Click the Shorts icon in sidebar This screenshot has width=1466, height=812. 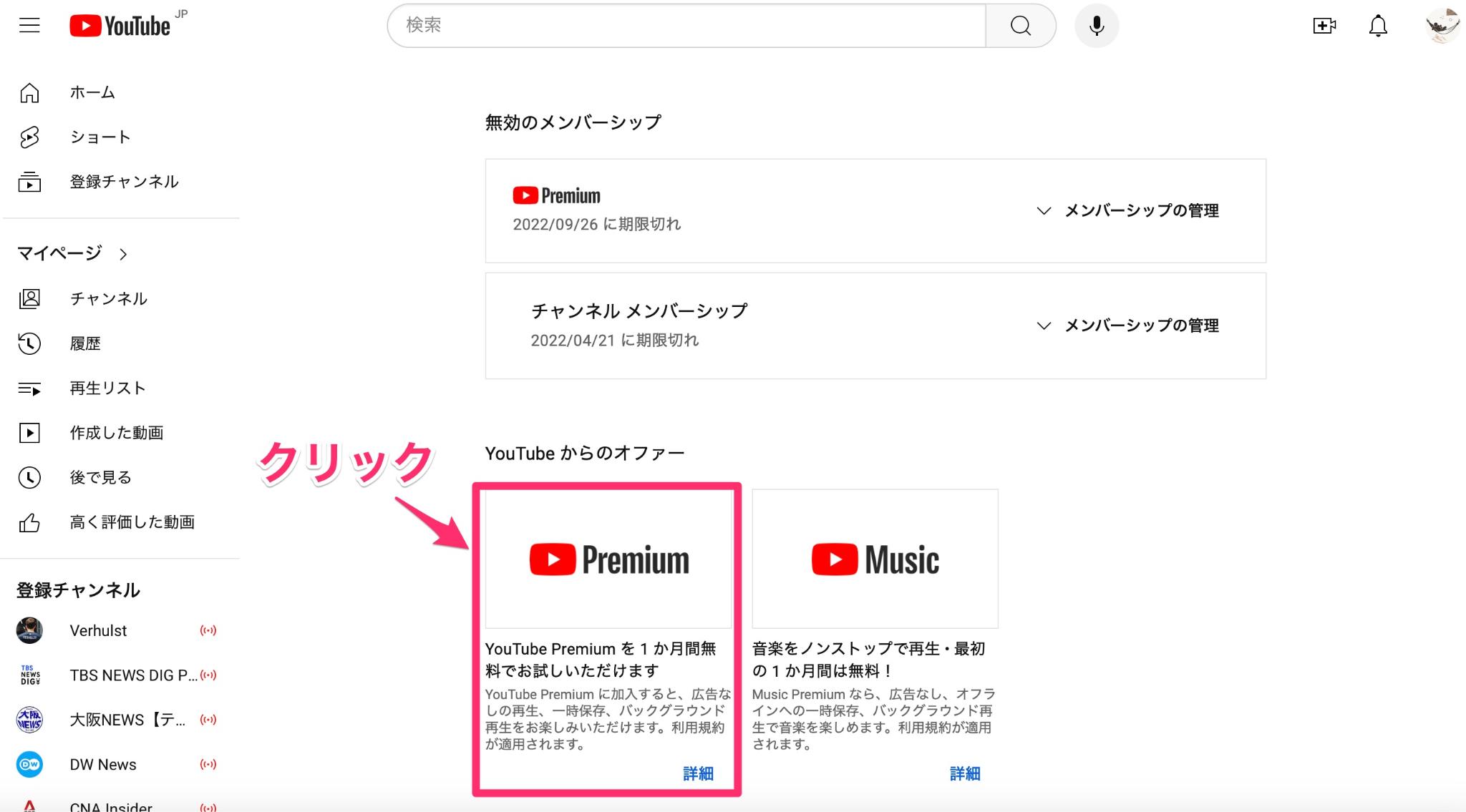click(29, 137)
